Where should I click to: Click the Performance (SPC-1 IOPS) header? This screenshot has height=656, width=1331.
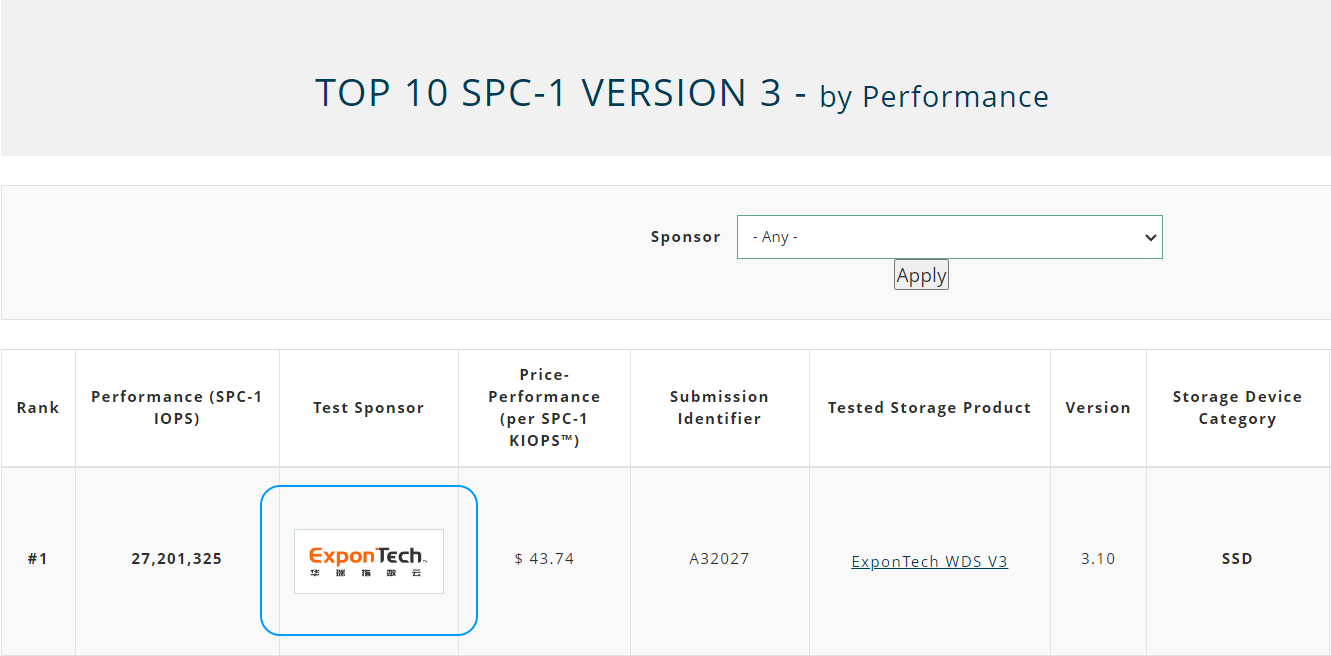[176, 407]
